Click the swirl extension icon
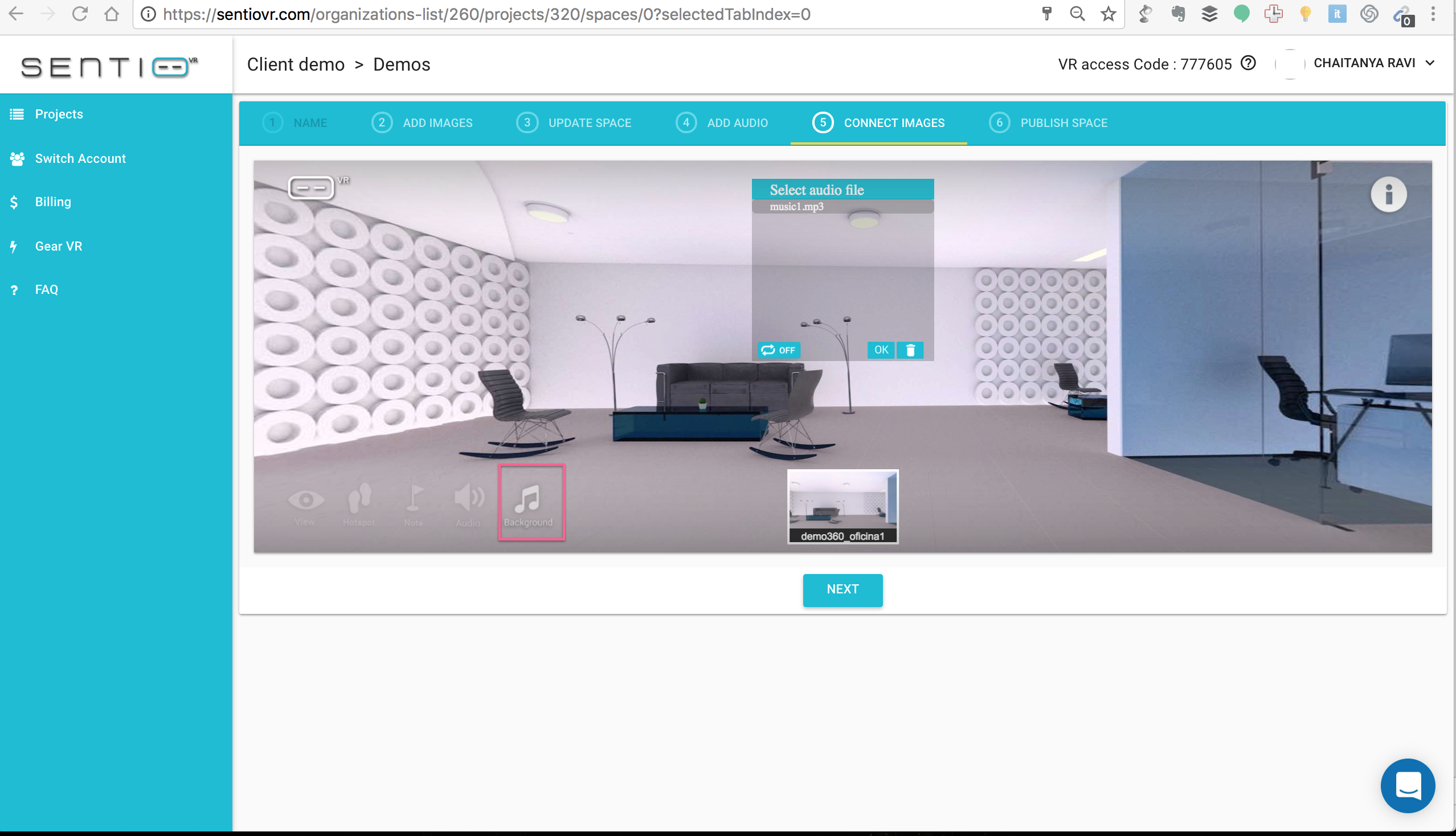The width and height of the screenshot is (1456, 836). [x=1369, y=14]
